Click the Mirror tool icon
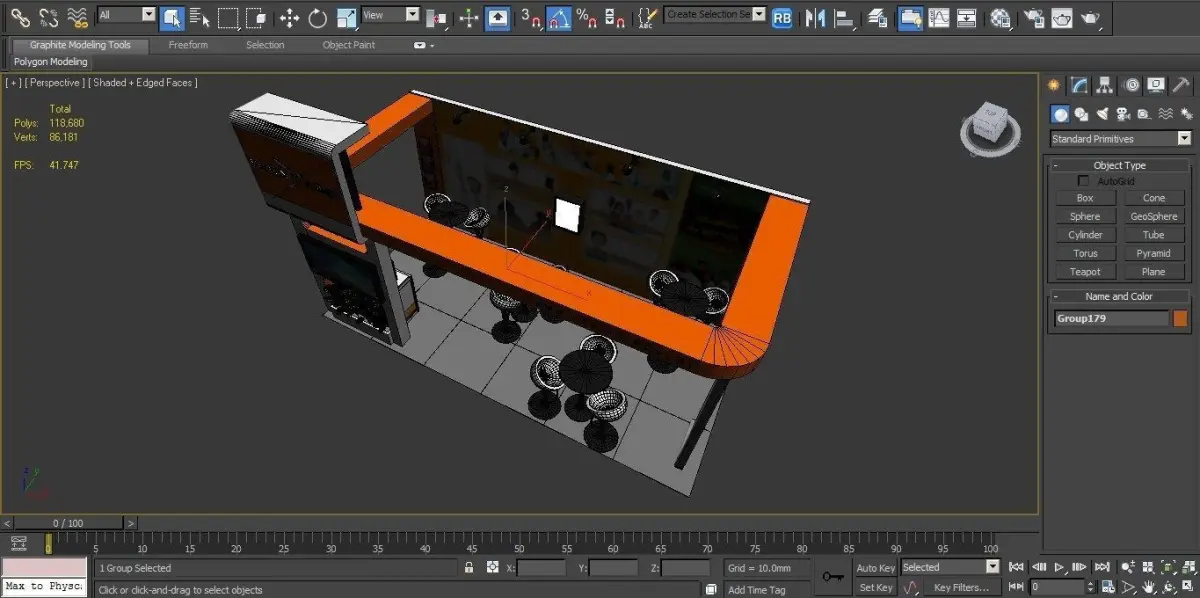 pos(816,17)
